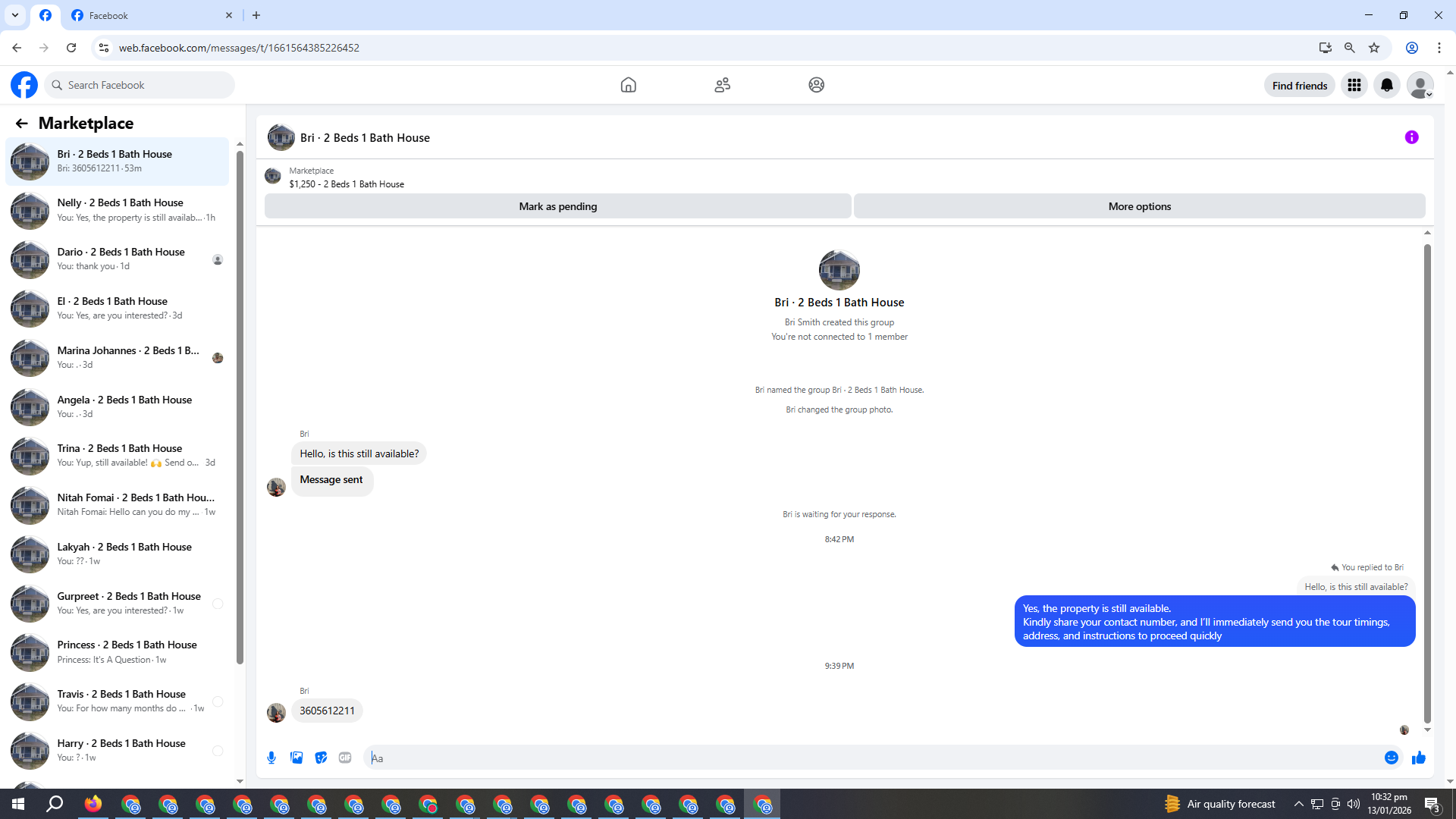This screenshot has height=819, width=1456.
Task: Expand the More options menu
Action: (1139, 206)
